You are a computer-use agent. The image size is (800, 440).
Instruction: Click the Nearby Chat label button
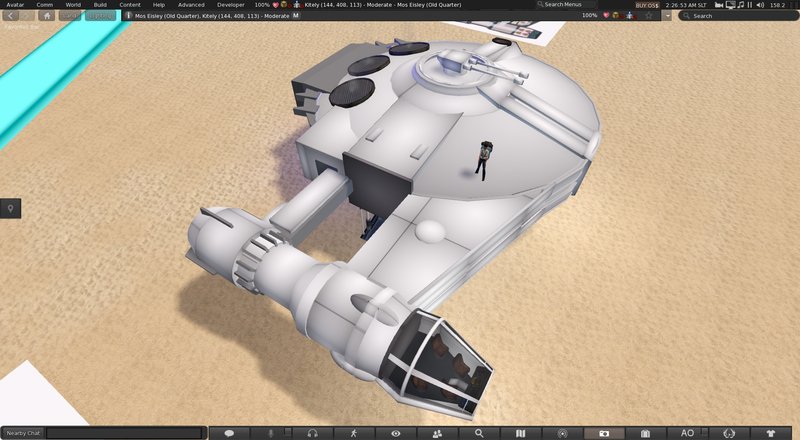coord(23,433)
